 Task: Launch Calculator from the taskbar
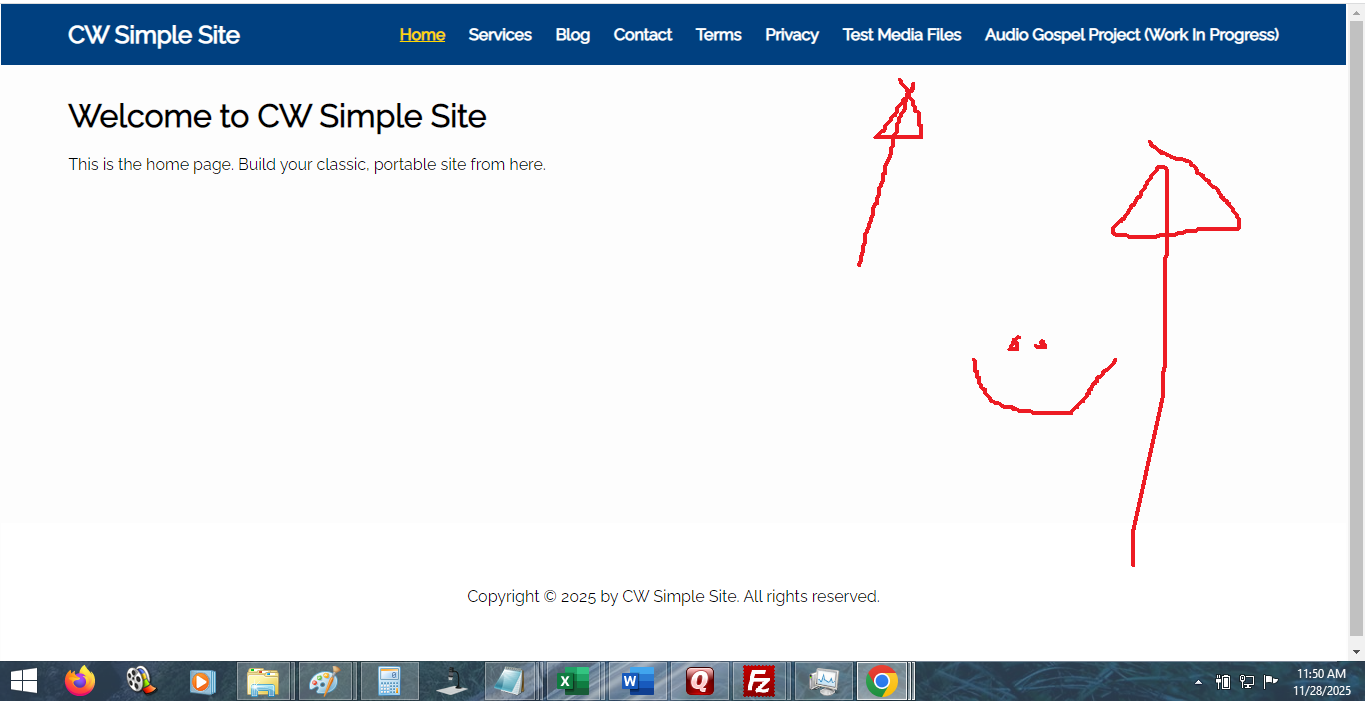coord(389,681)
